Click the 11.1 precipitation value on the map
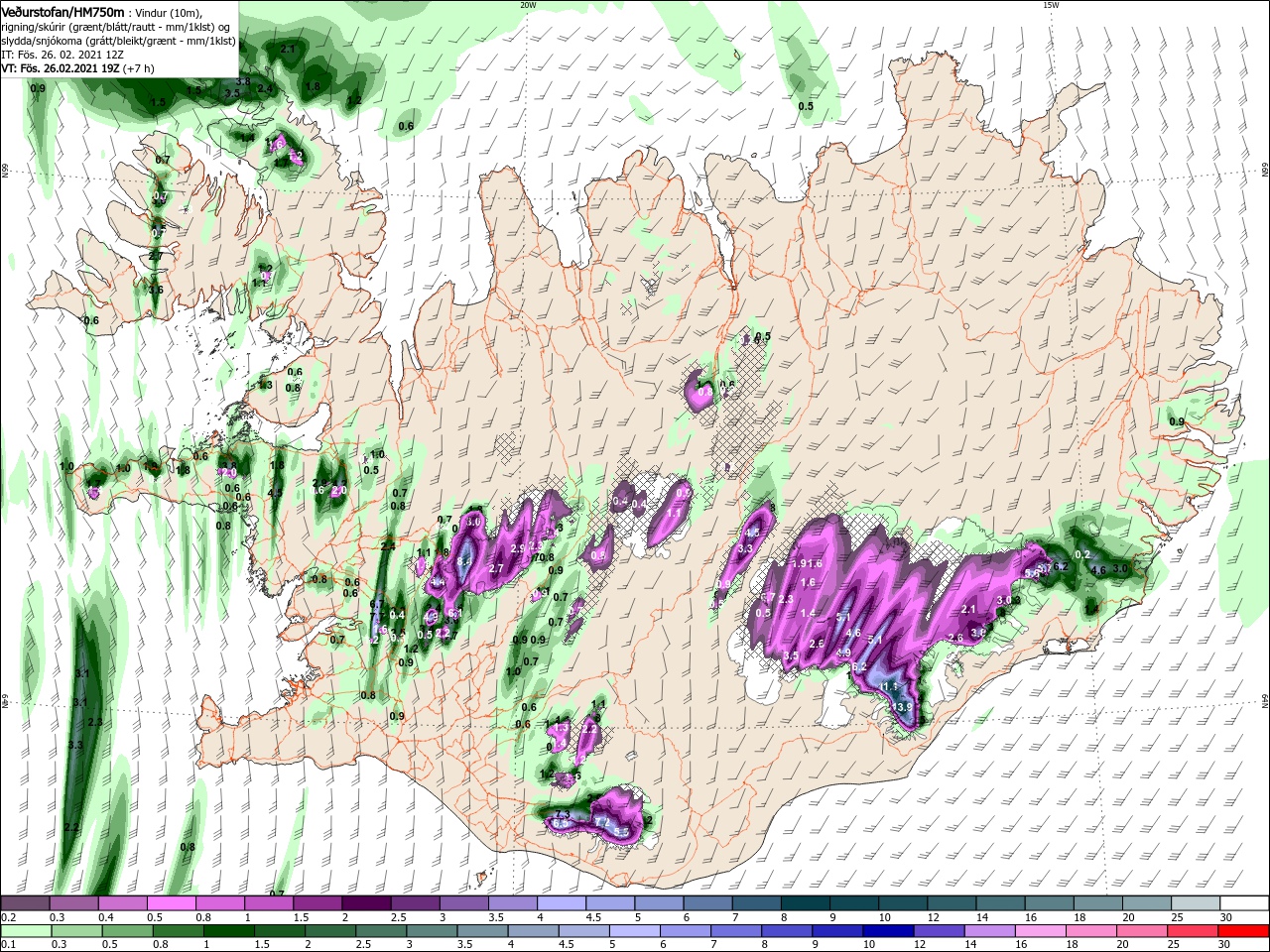Image resolution: width=1270 pixels, height=952 pixels. tap(888, 686)
